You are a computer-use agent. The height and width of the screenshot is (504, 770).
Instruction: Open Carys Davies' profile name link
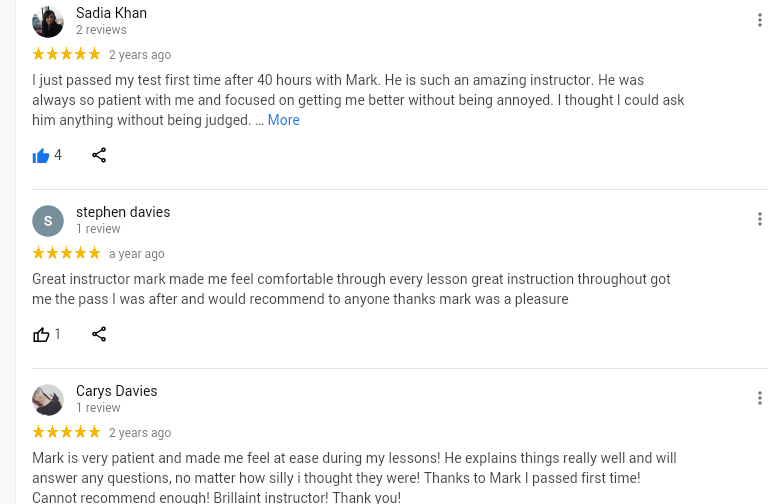[116, 391]
